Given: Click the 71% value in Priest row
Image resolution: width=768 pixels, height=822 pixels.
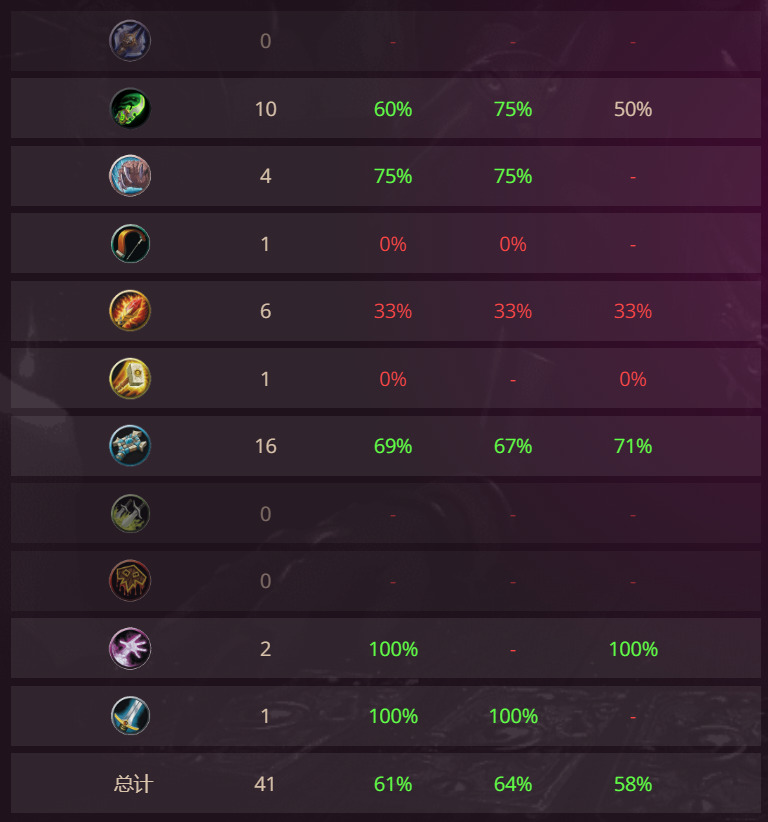Looking at the screenshot, I should [633, 446].
